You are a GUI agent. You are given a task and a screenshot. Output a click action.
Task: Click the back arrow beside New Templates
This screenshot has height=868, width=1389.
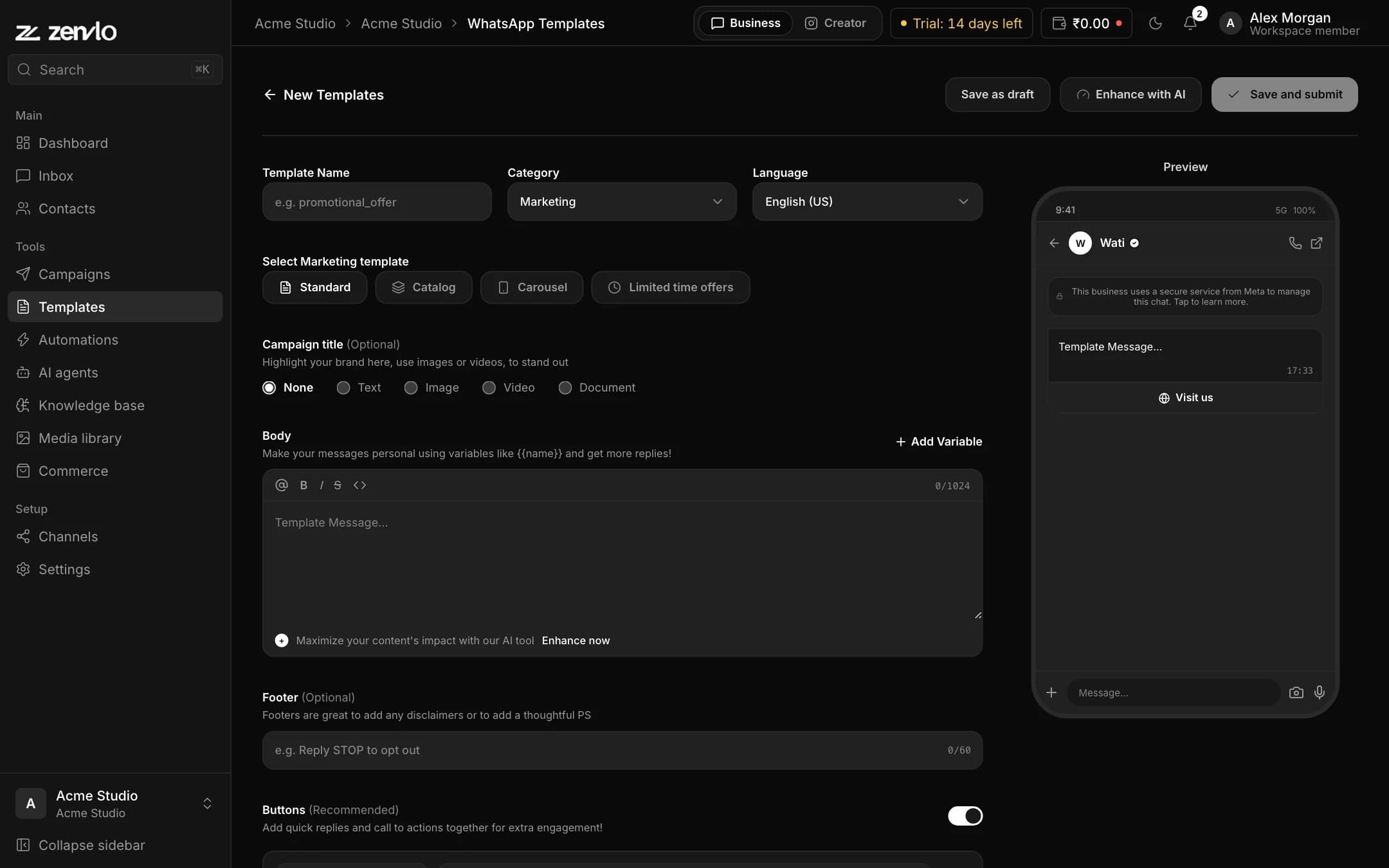pyautogui.click(x=269, y=95)
